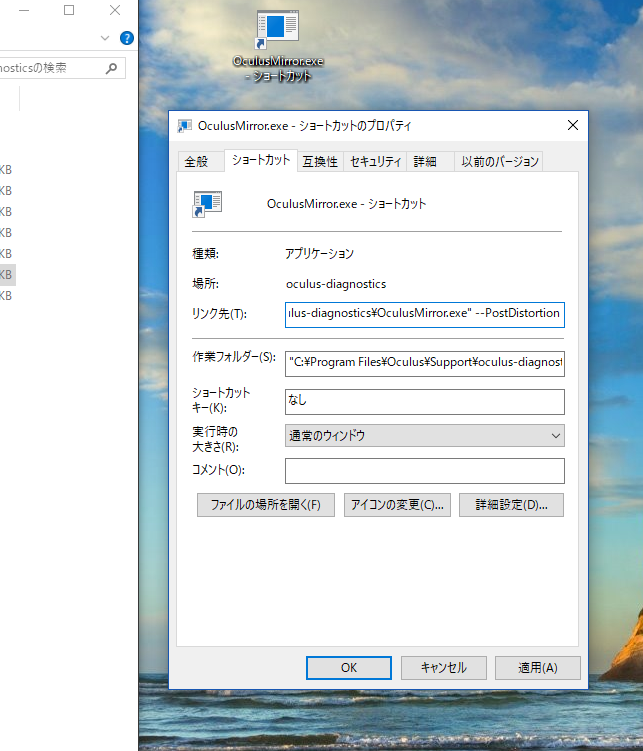Maximize the Explorer window
The height and width of the screenshot is (751, 643).
pos(69,10)
